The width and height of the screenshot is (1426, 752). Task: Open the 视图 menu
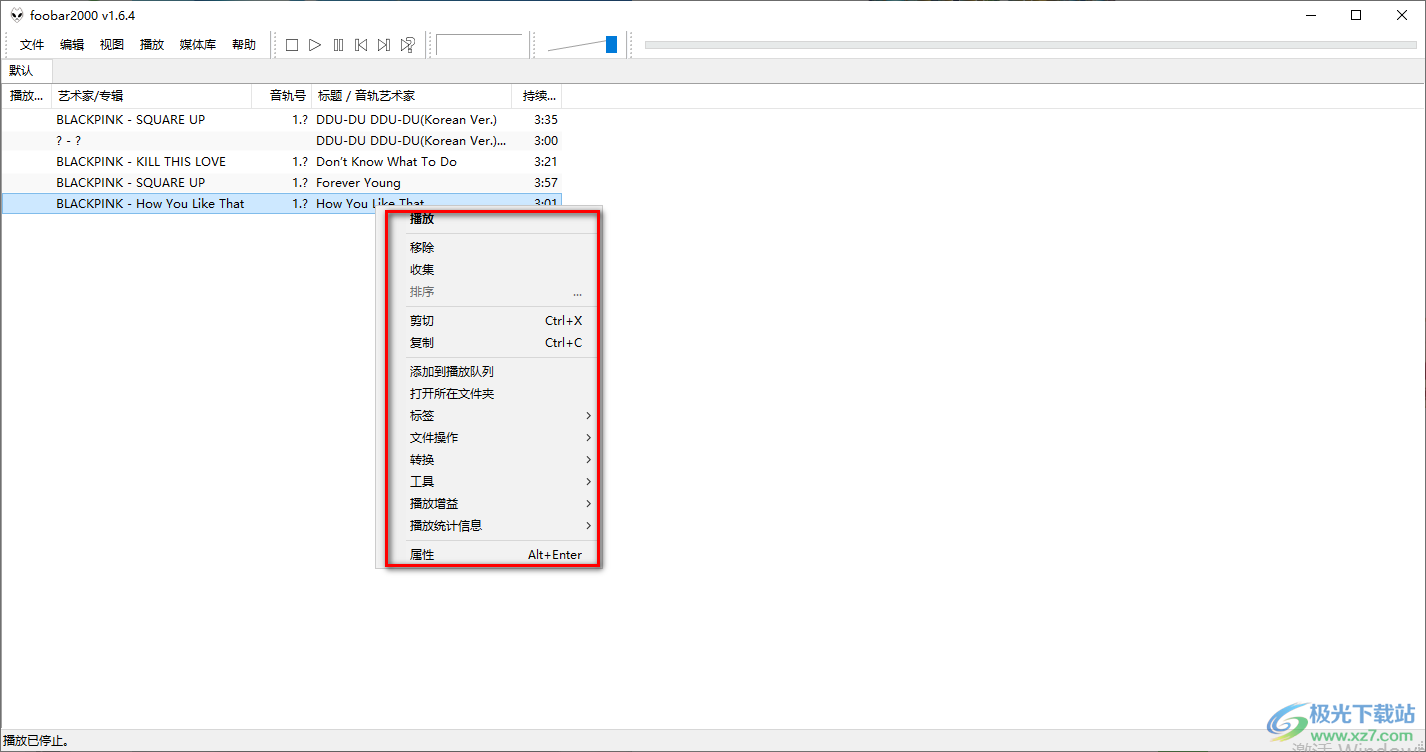pos(112,45)
